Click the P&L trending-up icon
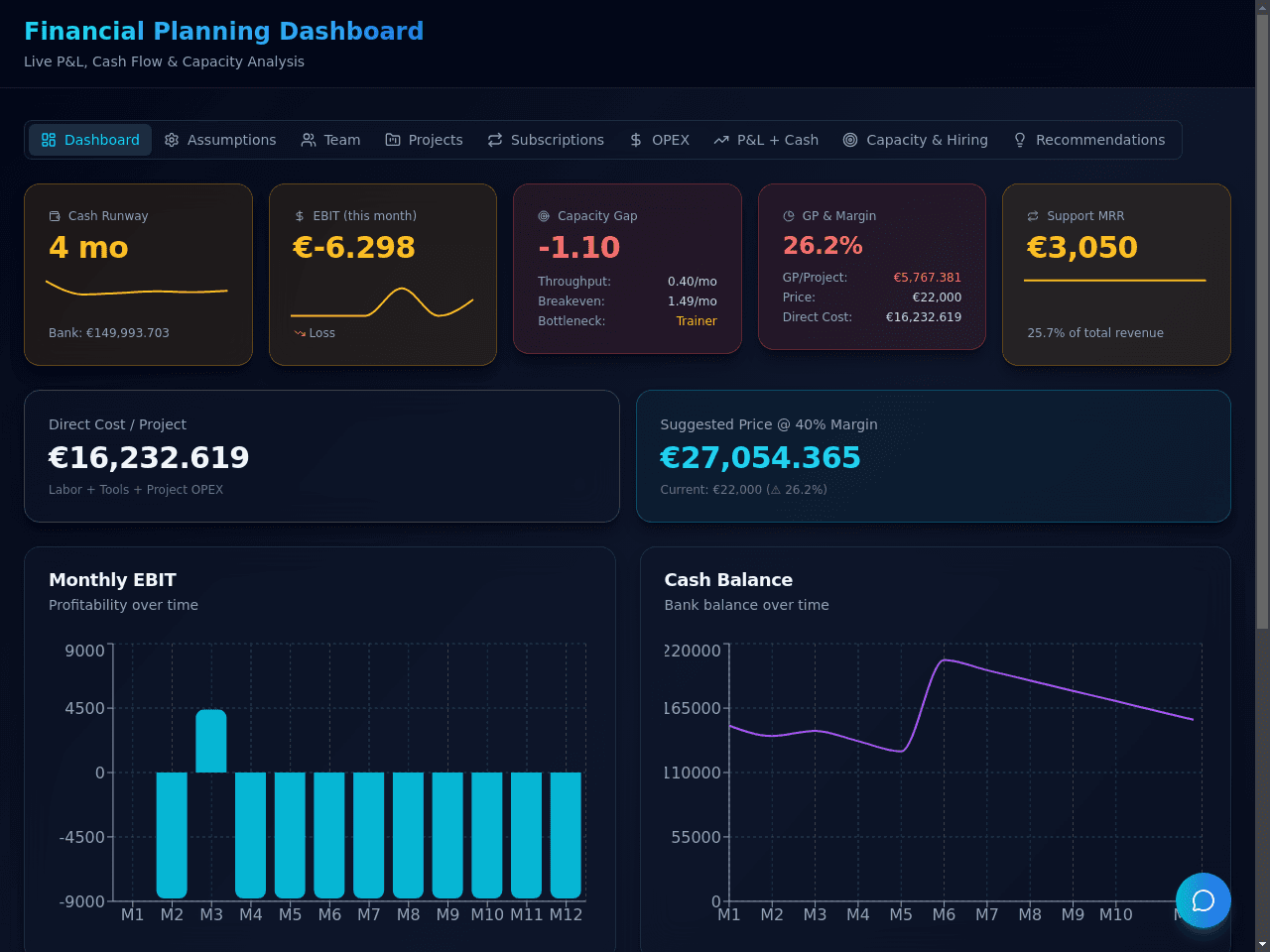The height and width of the screenshot is (952, 1270). tap(721, 140)
